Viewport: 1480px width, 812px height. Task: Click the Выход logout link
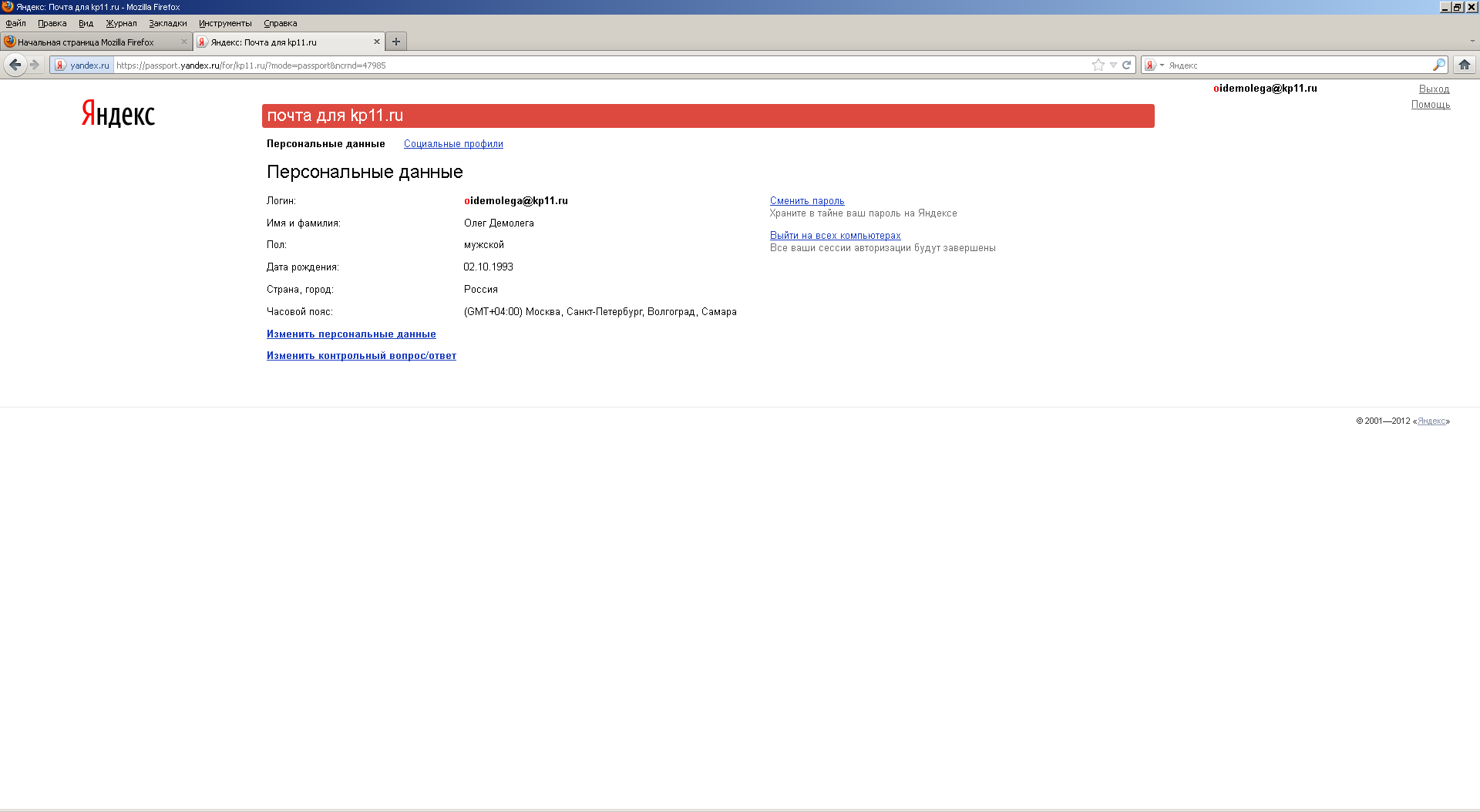click(1434, 89)
